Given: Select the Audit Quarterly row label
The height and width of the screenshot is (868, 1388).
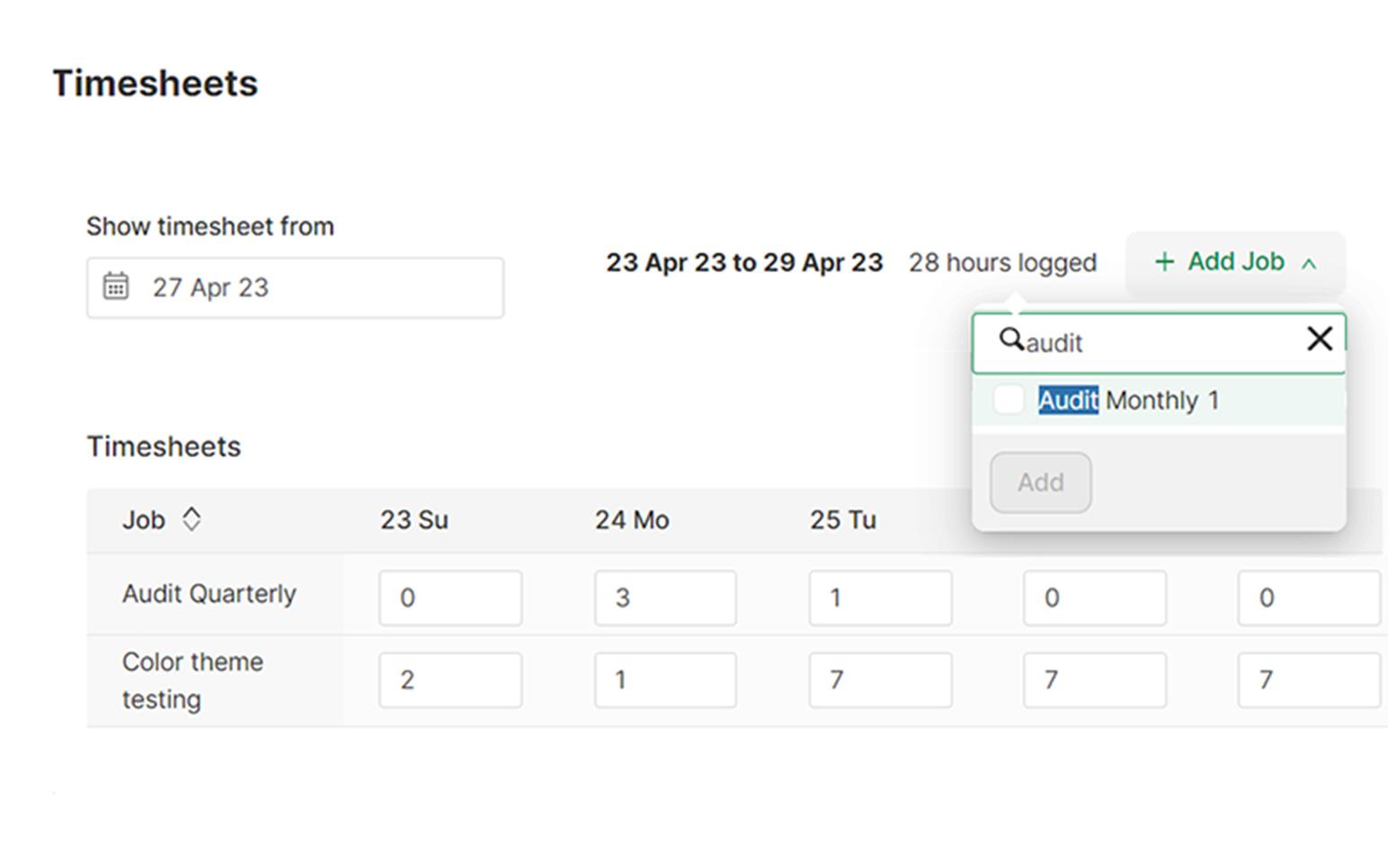Looking at the screenshot, I should [x=209, y=593].
